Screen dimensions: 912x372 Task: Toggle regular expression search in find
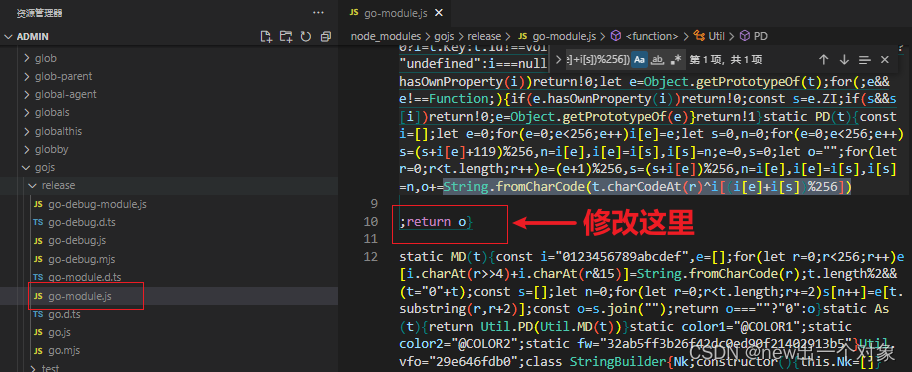[675, 59]
